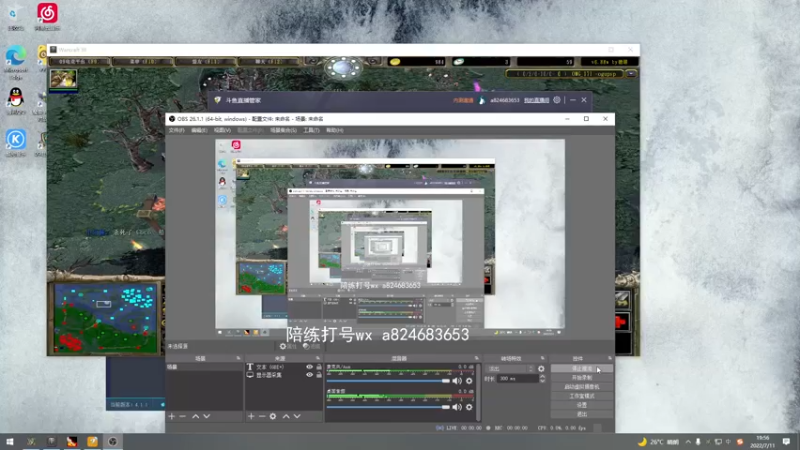This screenshot has height=450, width=800.
Task: Click the OBS Studio icon on the taskbar
Action: (x=113, y=442)
